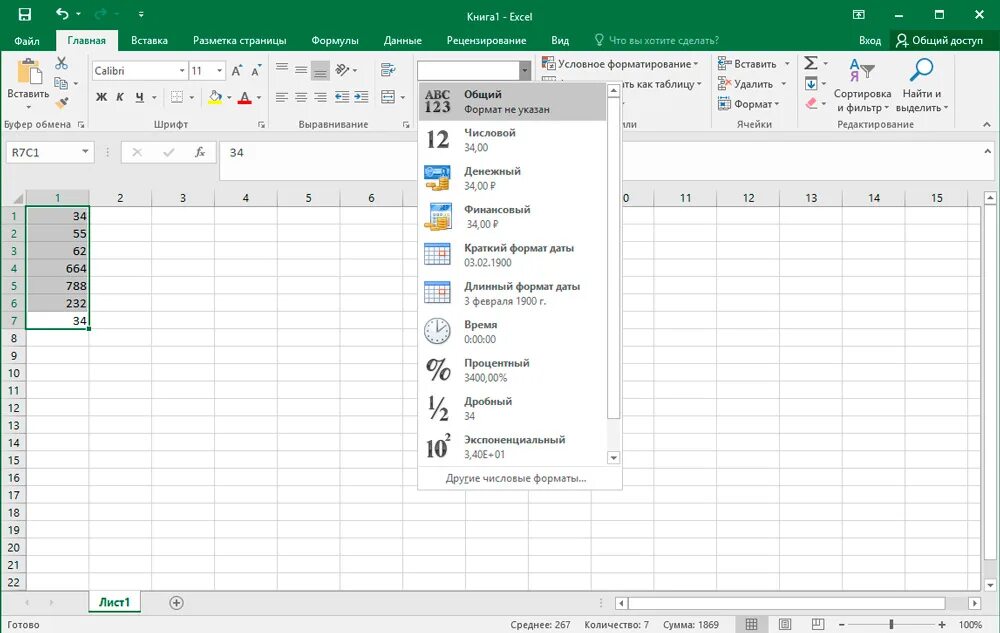The image size is (1000, 633).
Task: Choose Длинный формат даты option
Action: pyautogui.click(x=512, y=293)
